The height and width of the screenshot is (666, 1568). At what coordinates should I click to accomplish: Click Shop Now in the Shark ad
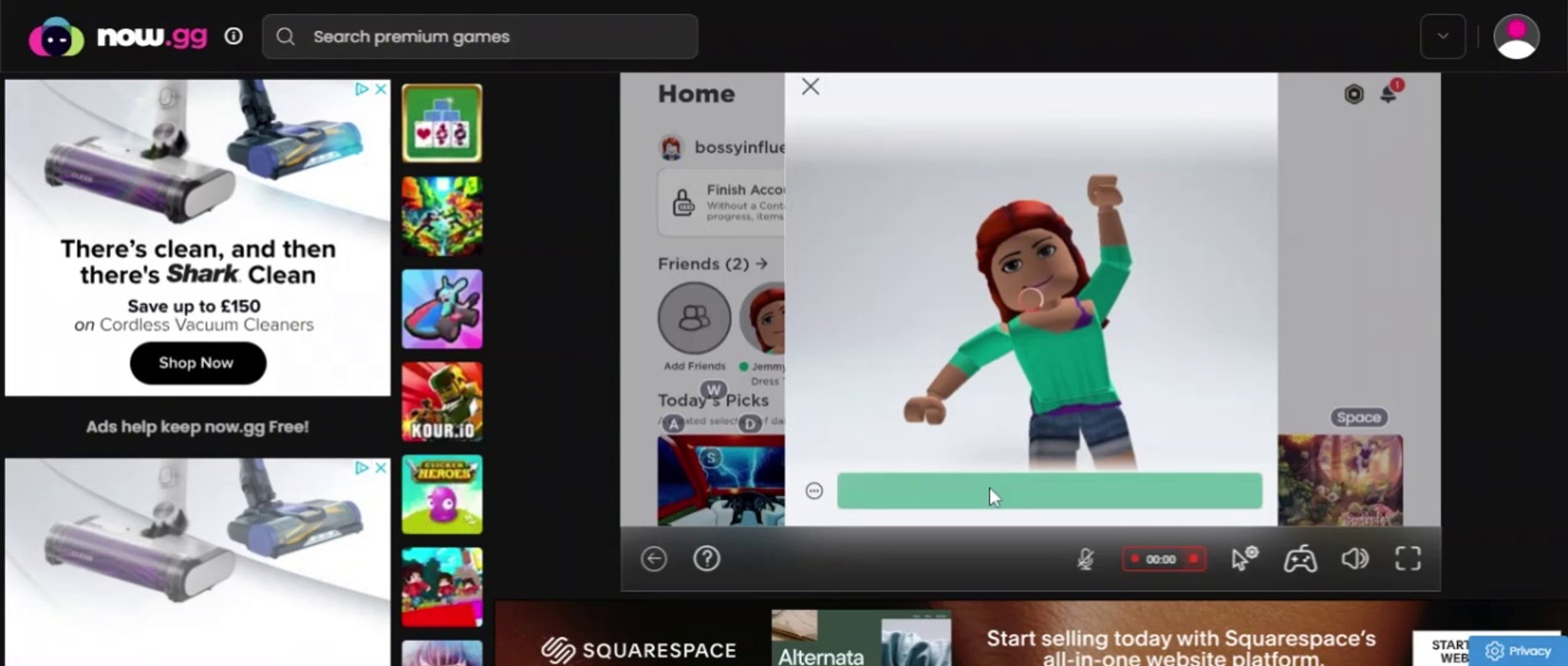[197, 363]
